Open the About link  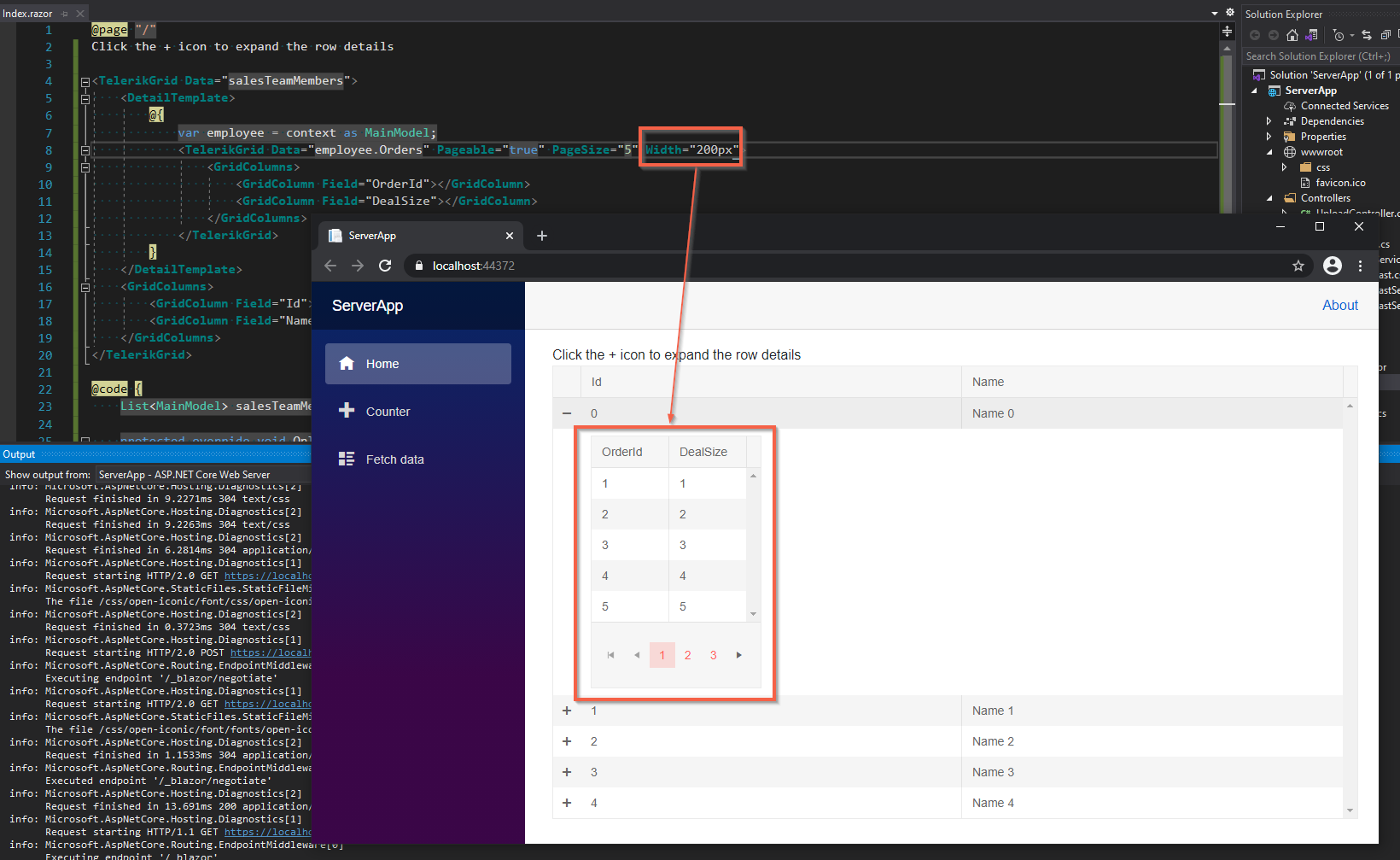pyautogui.click(x=1340, y=306)
